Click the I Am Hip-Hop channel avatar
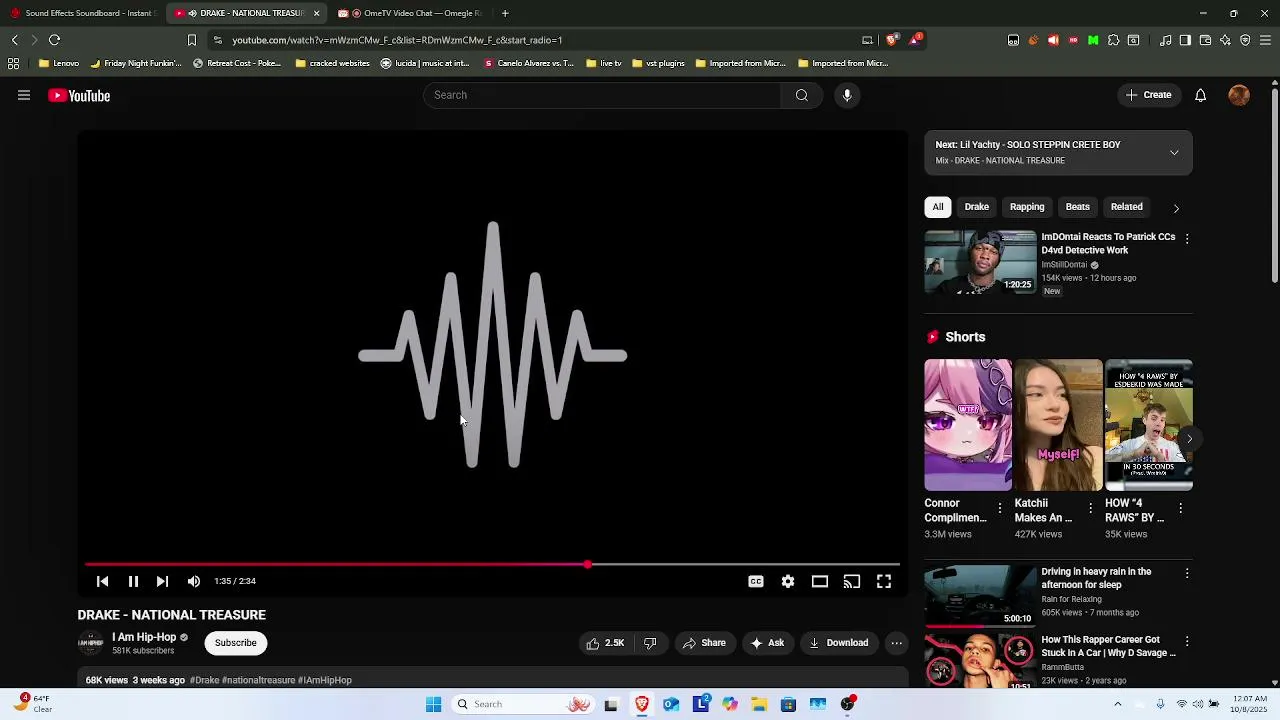1280x720 pixels. (91, 643)
